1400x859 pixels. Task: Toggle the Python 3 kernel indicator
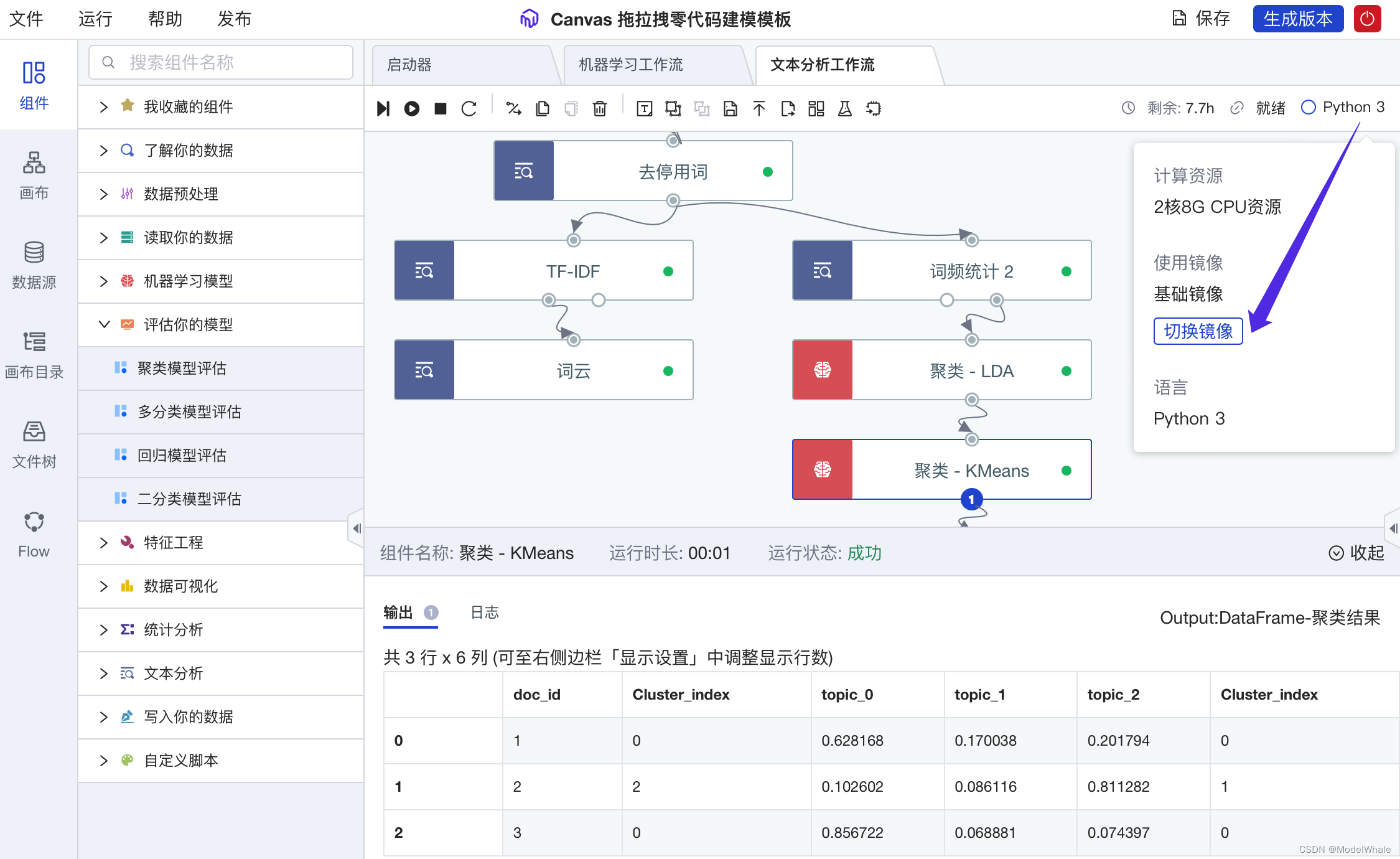(x=1343, y=107)
